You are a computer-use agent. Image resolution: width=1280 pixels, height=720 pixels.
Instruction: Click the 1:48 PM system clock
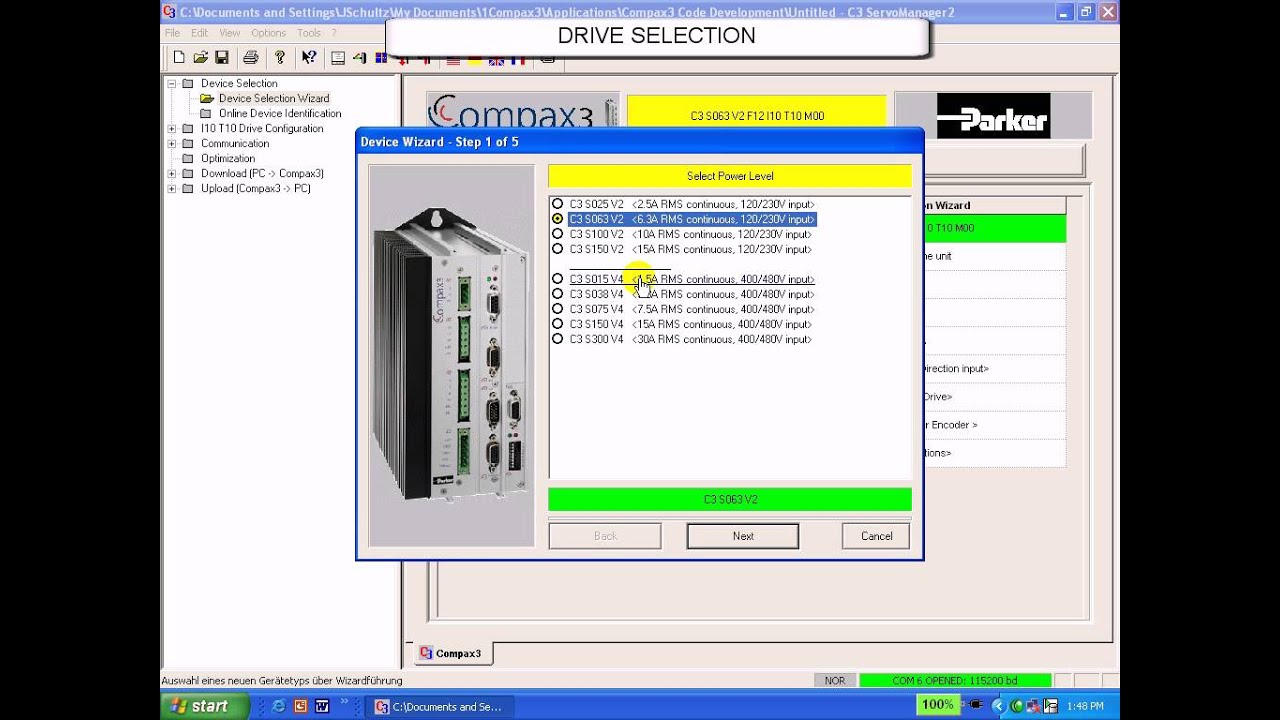coord(1085,706)
